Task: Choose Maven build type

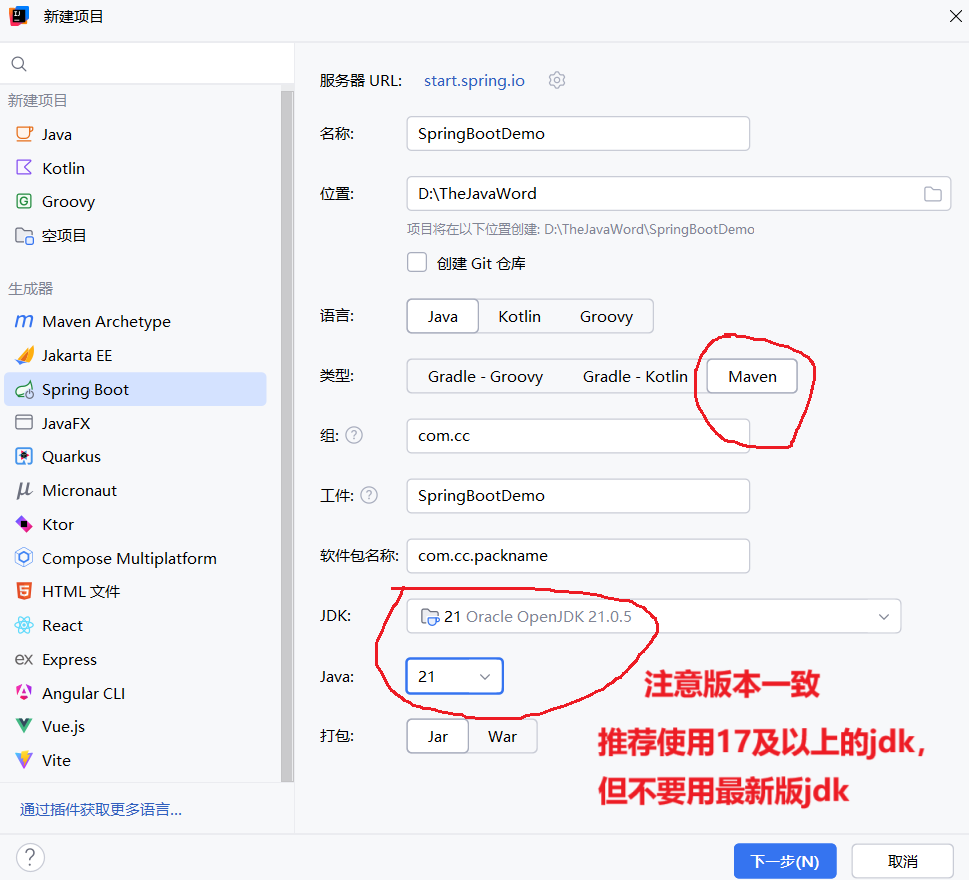Action: pos(752,376)
